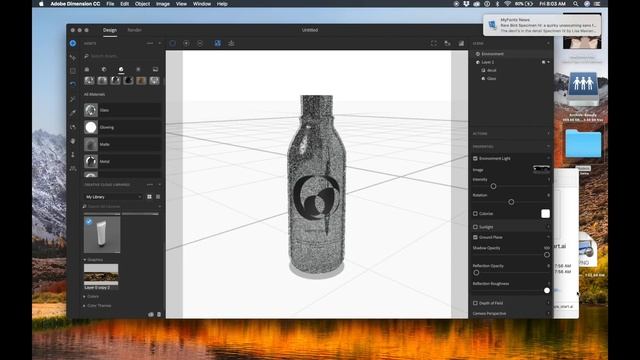Screen dimensions: 640x360
Task: Click the Search Assets field
Action: [122, 56]
